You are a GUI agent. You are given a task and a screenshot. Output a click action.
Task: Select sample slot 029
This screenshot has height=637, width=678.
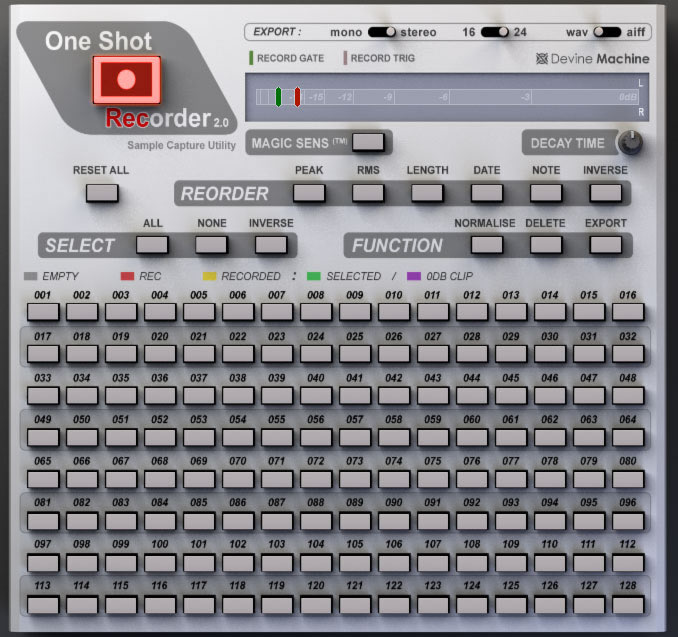pos(511,354)
